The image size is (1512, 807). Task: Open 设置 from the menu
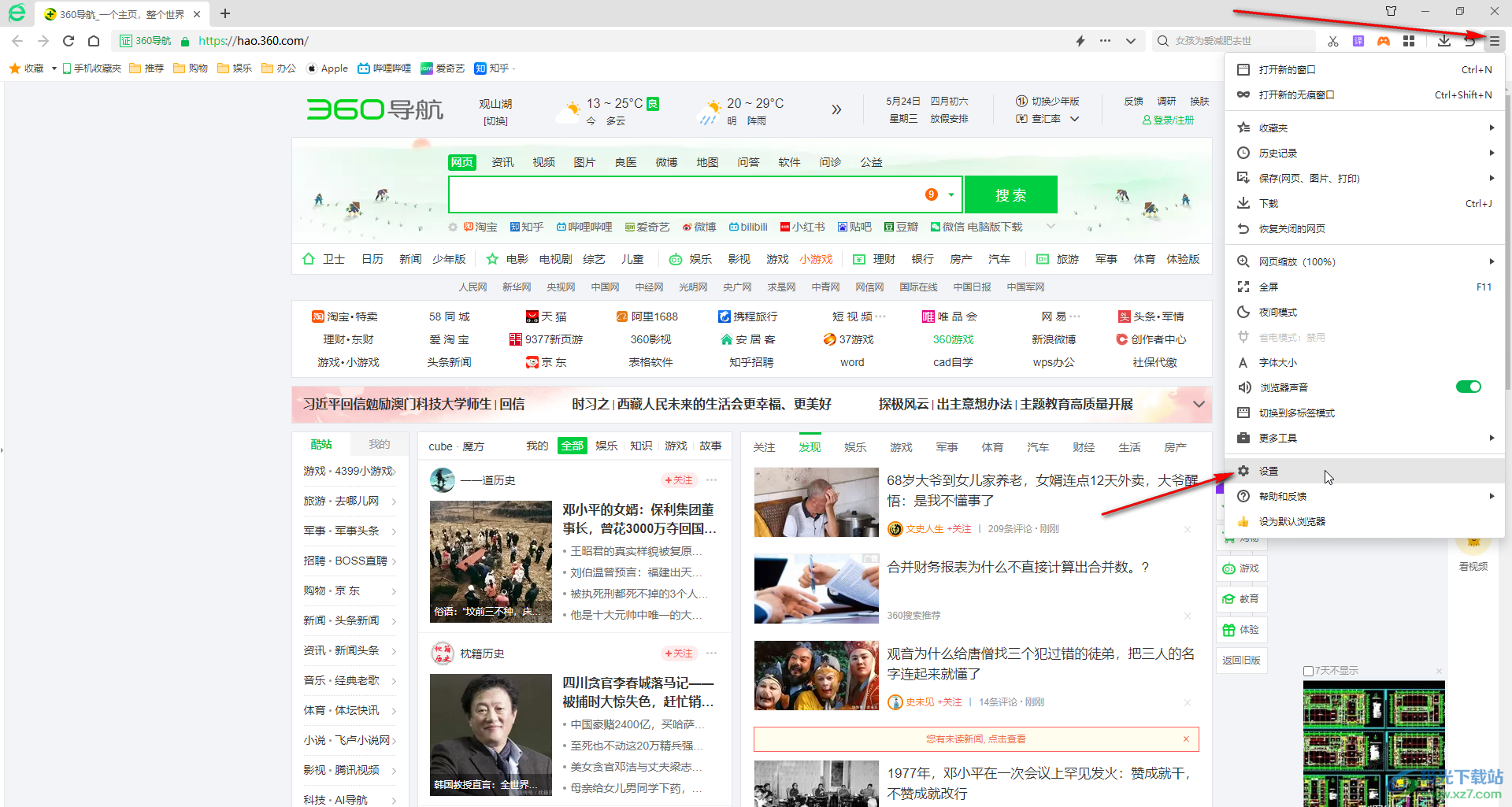pos(1365,471)
